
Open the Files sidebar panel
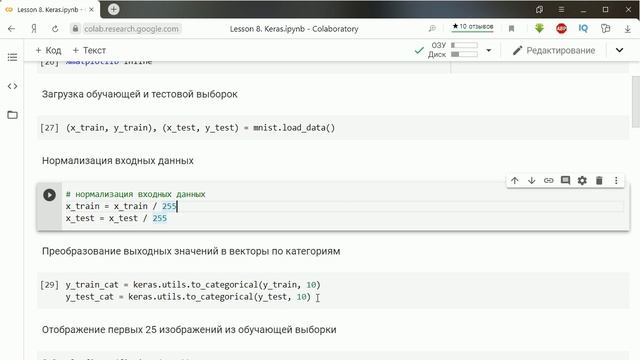(x=12, y=115)
